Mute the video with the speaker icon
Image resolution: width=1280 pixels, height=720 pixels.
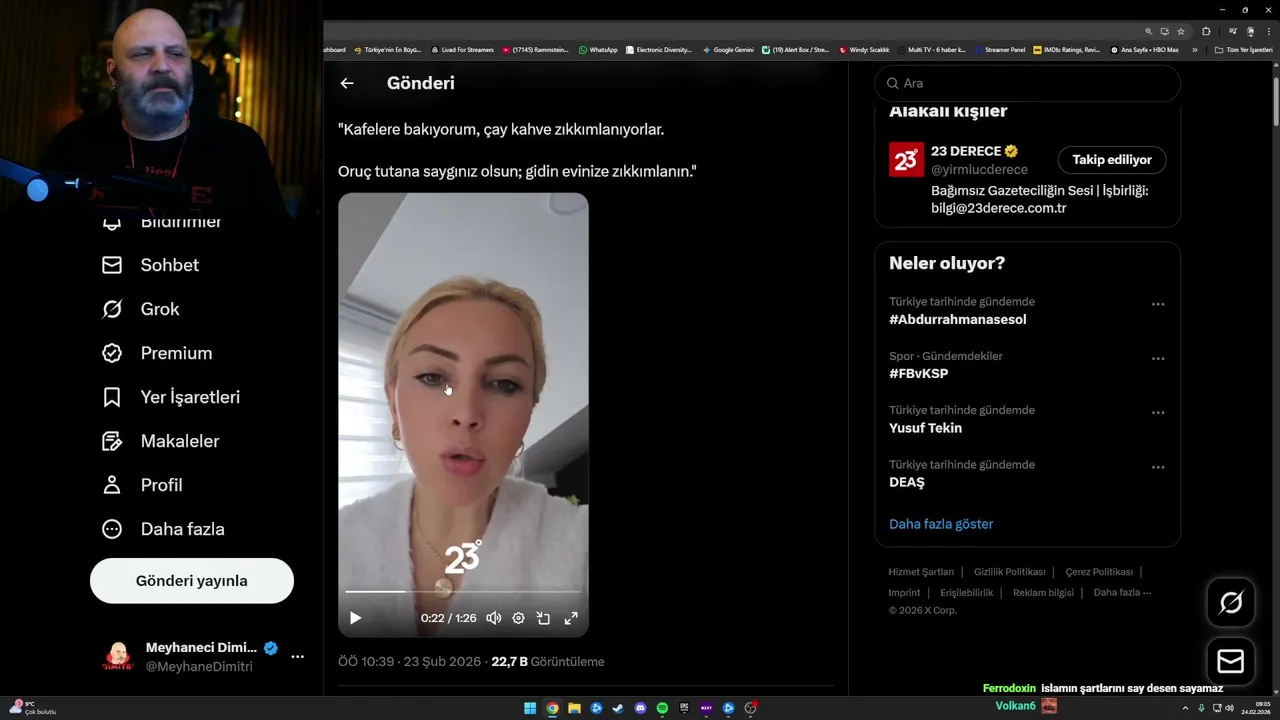(493, 618)
